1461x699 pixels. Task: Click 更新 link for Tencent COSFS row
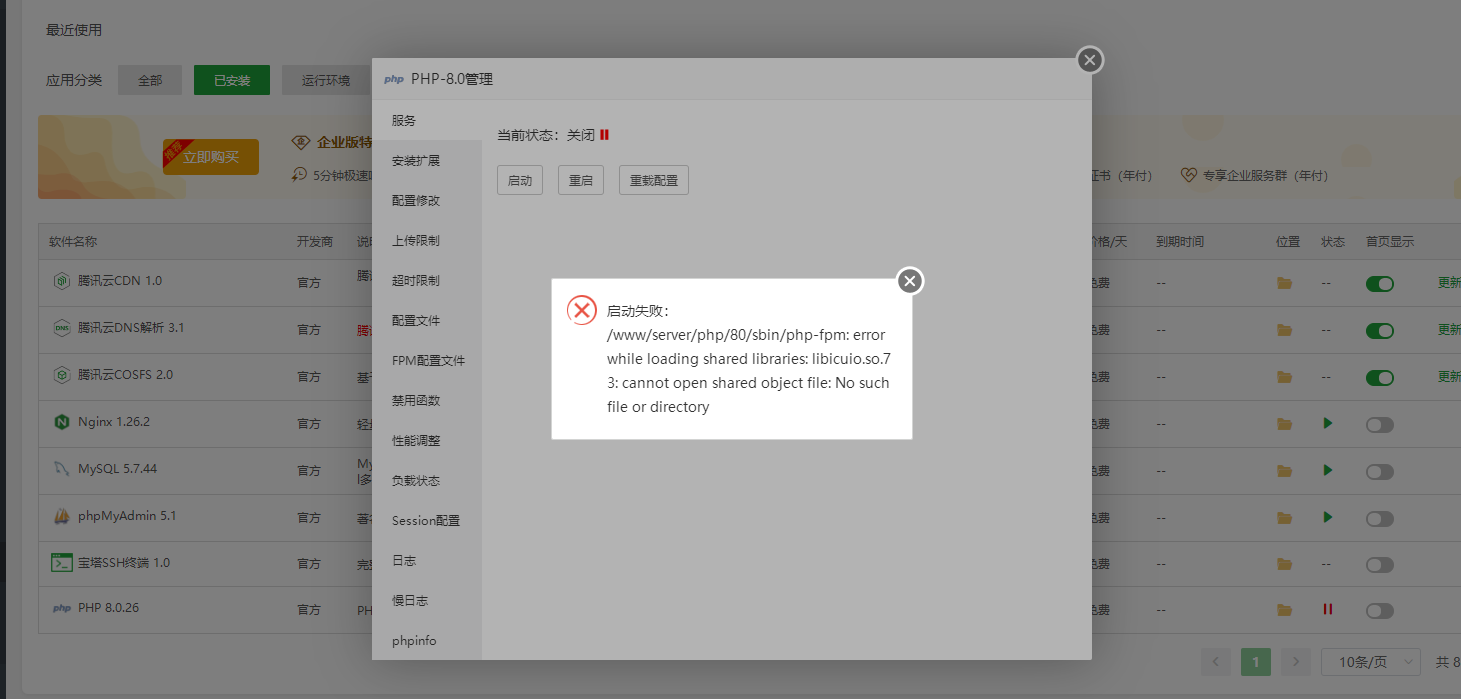tap(1449, 377)
